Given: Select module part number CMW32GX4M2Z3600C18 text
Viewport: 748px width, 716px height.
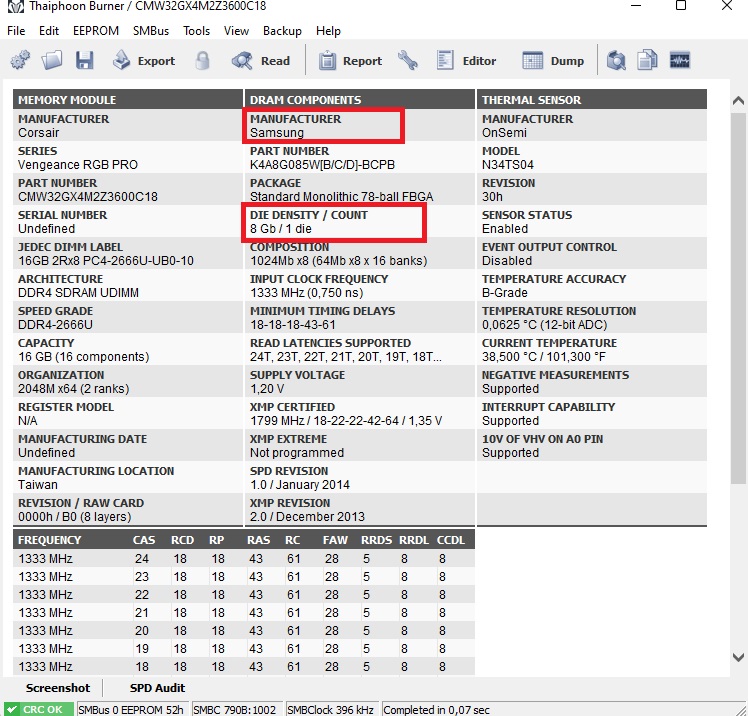Looking at the screenshot, I should coord(88,197).
